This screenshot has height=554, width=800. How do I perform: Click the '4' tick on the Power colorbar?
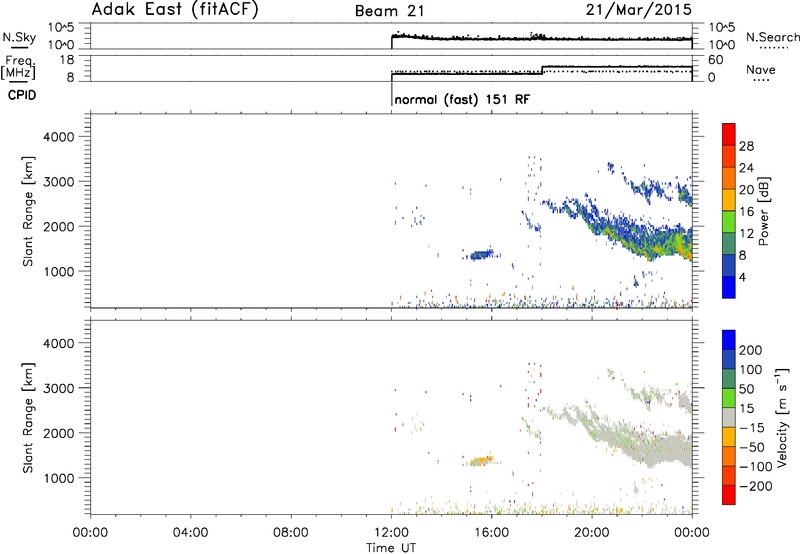pyautogui.click(x=742, y=277)
